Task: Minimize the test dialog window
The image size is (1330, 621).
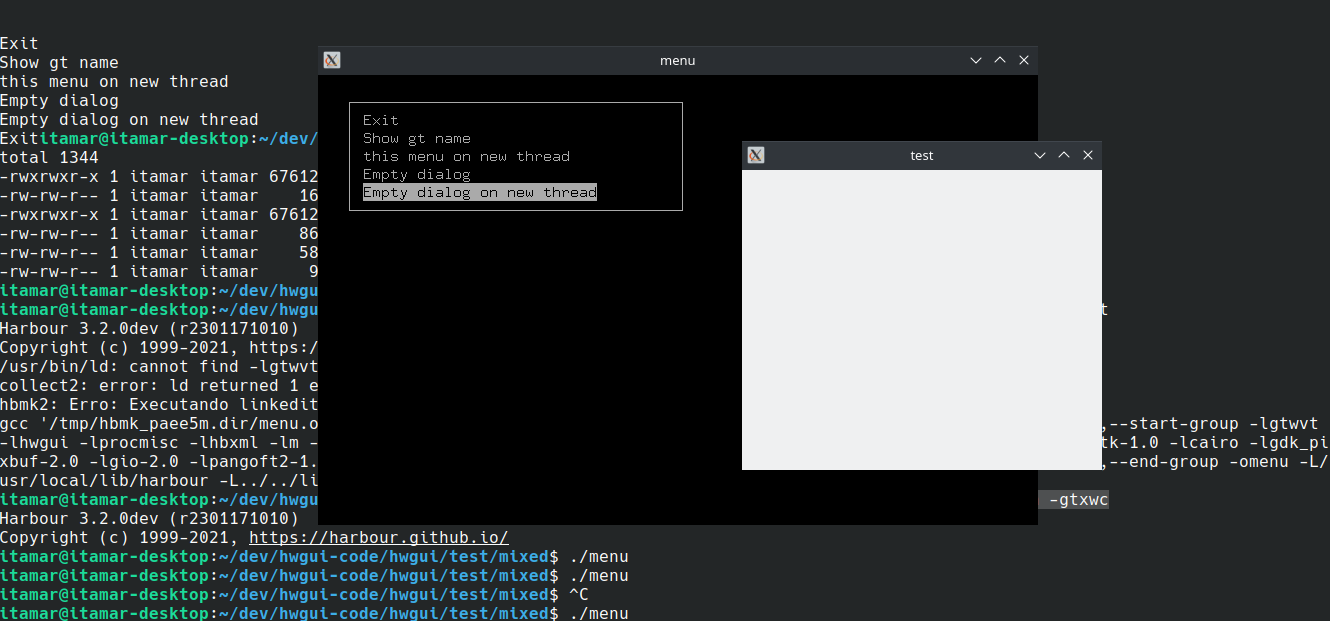Action: pyautogui.click(x=1040, y=155)
